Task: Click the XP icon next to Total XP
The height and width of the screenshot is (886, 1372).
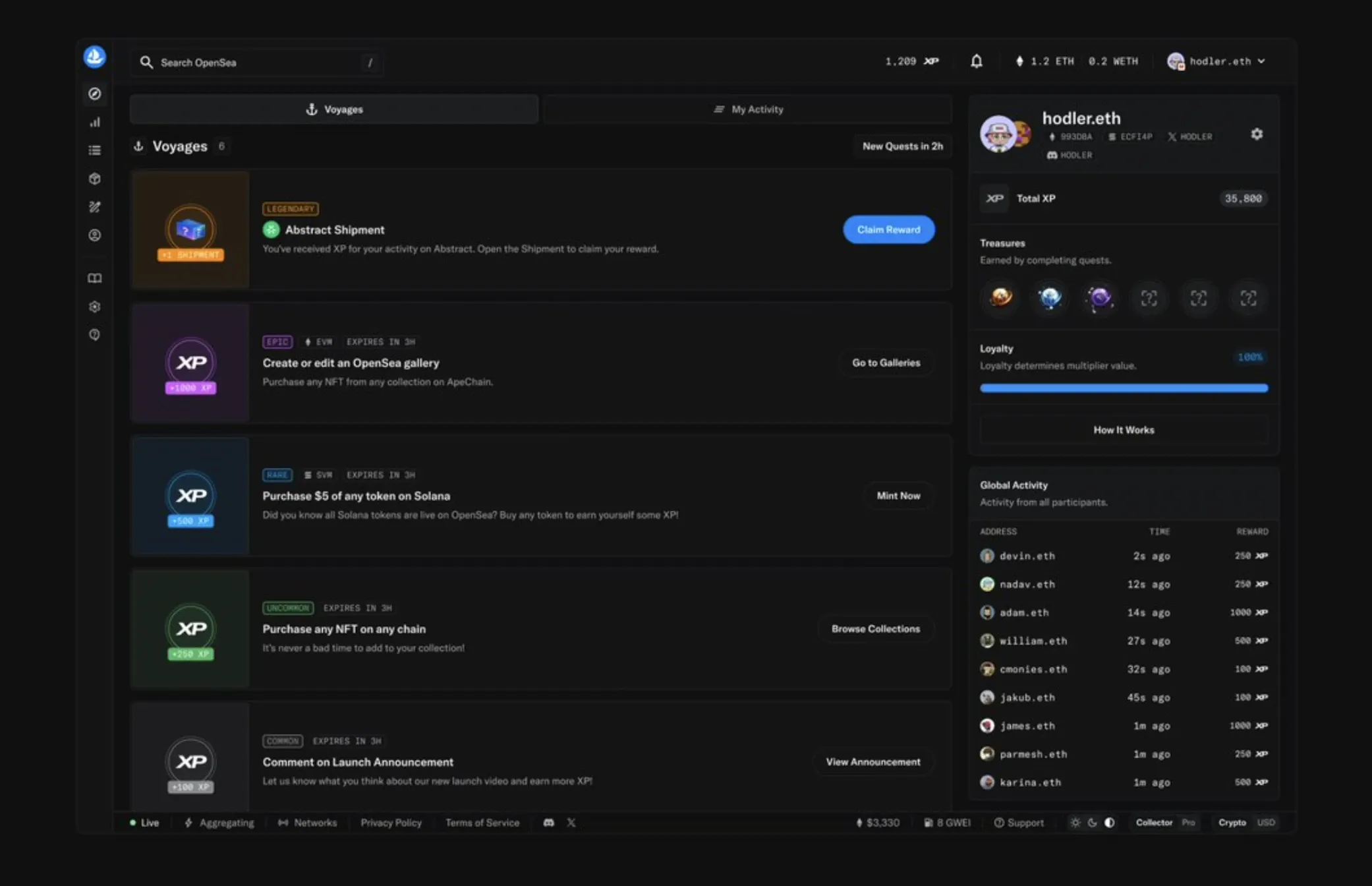Action: tap(994, 198)
